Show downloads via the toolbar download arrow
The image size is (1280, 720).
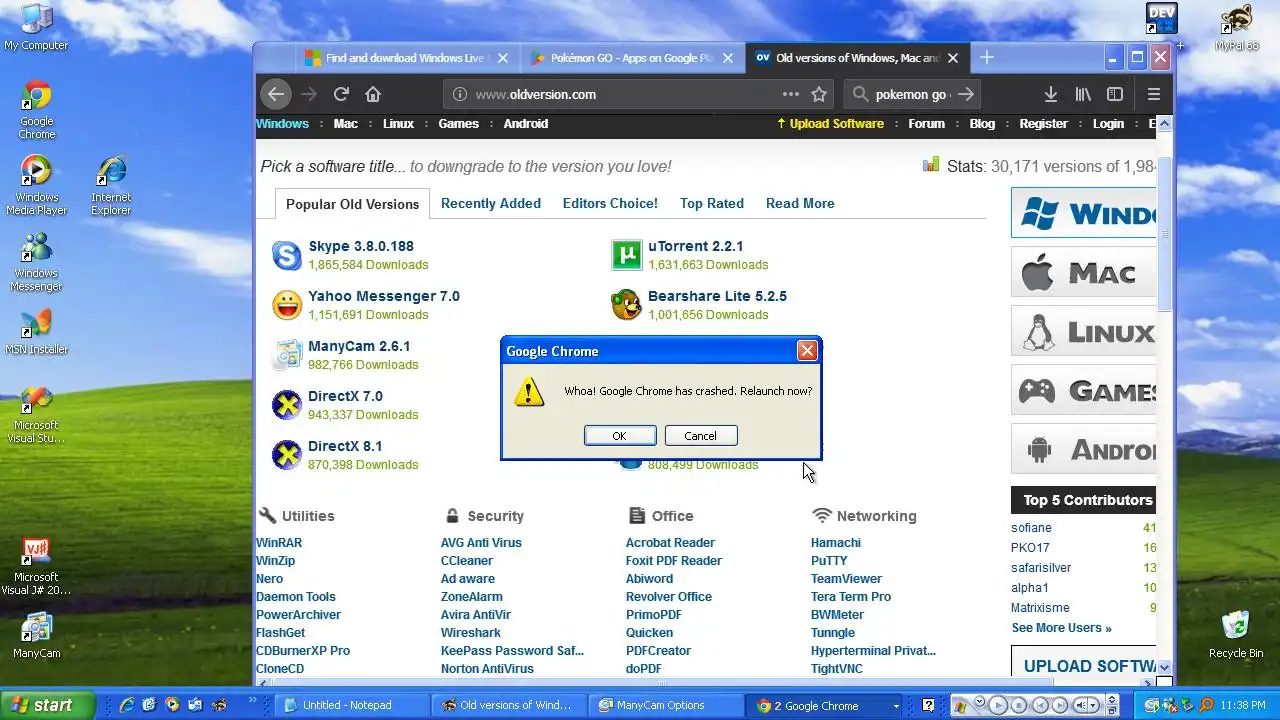pos(1051,94)
